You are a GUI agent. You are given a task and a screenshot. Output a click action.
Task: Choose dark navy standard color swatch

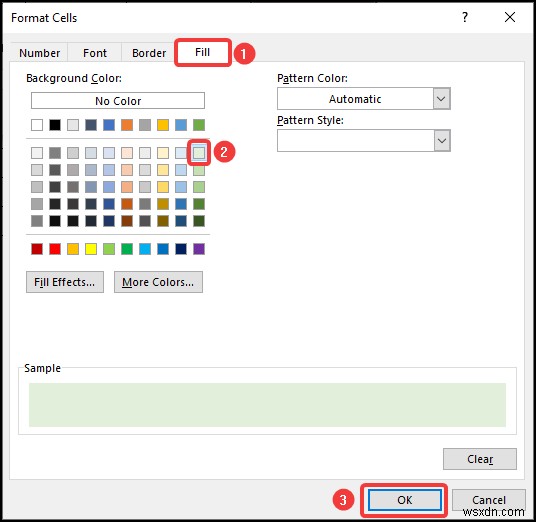click(181, 249)
